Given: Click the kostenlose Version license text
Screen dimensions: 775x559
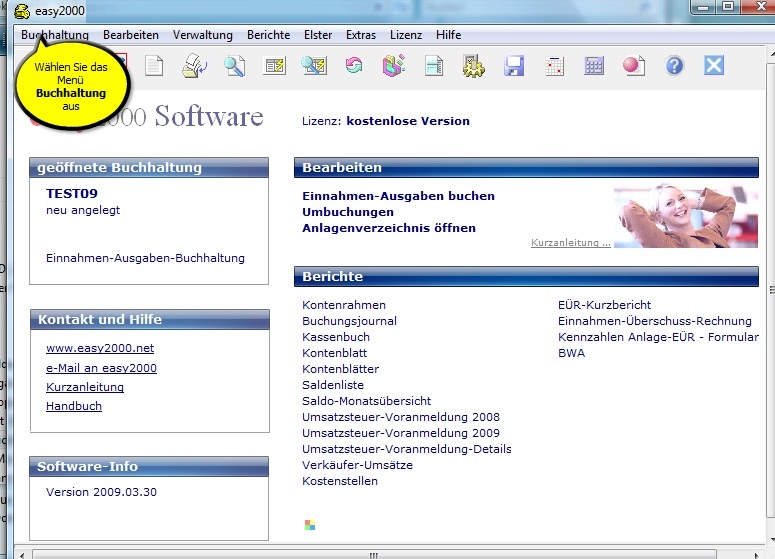Looking at the screenshot, I should pyautogui.click(x=408, y=121).
